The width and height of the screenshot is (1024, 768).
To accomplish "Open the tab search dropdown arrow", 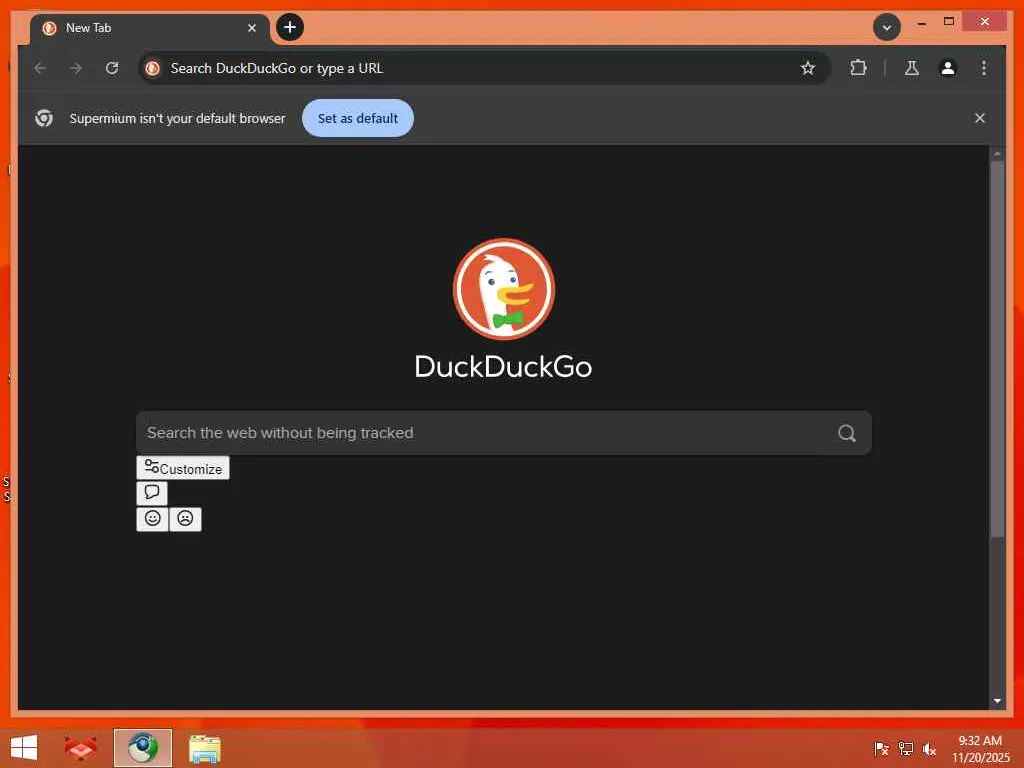I will (887, 27).
